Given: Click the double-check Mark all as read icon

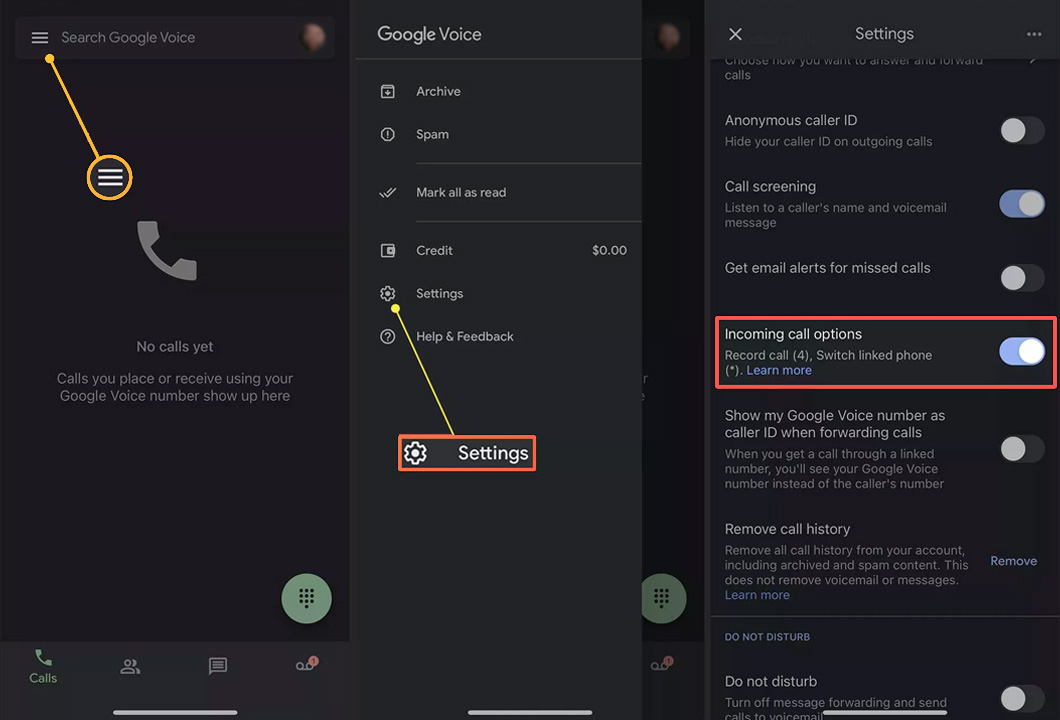Looking at the screenshot, I should 387,193.
